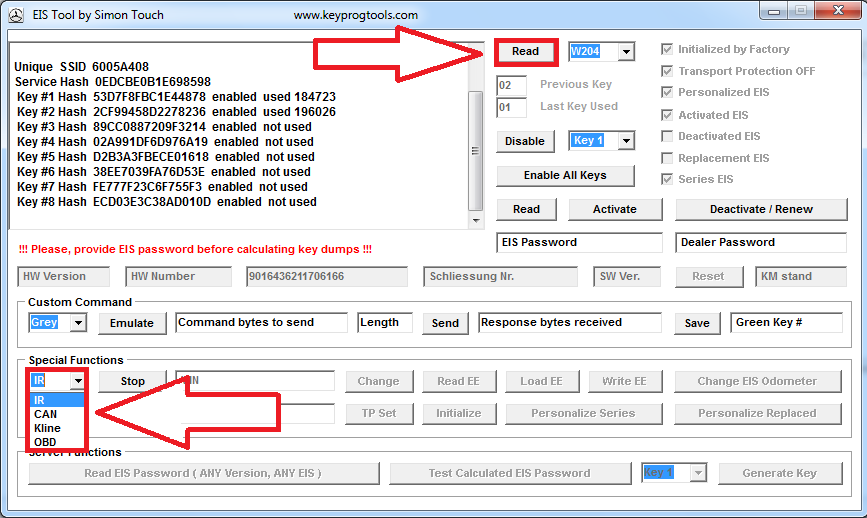This screenshot has width=867, height=518.
Task: Click the TP Set button
Action: click(x=379, y=414)
